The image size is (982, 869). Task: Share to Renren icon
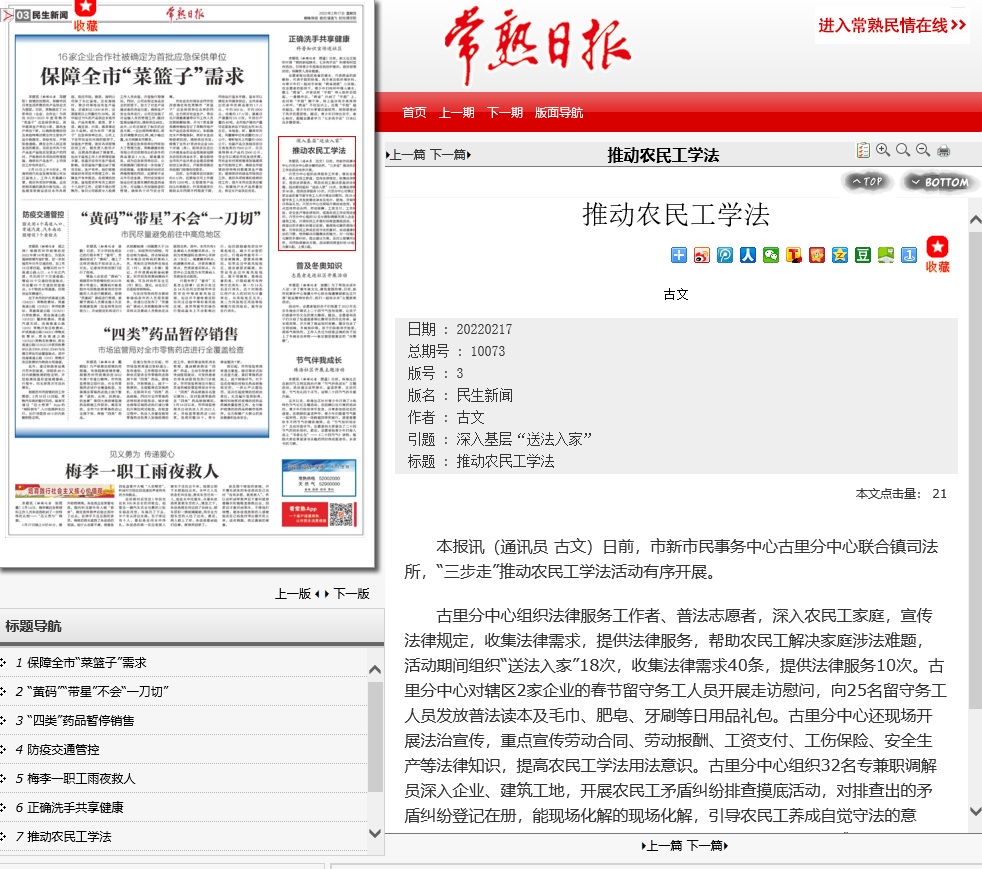pyautogui.click(x=748, y=255)
